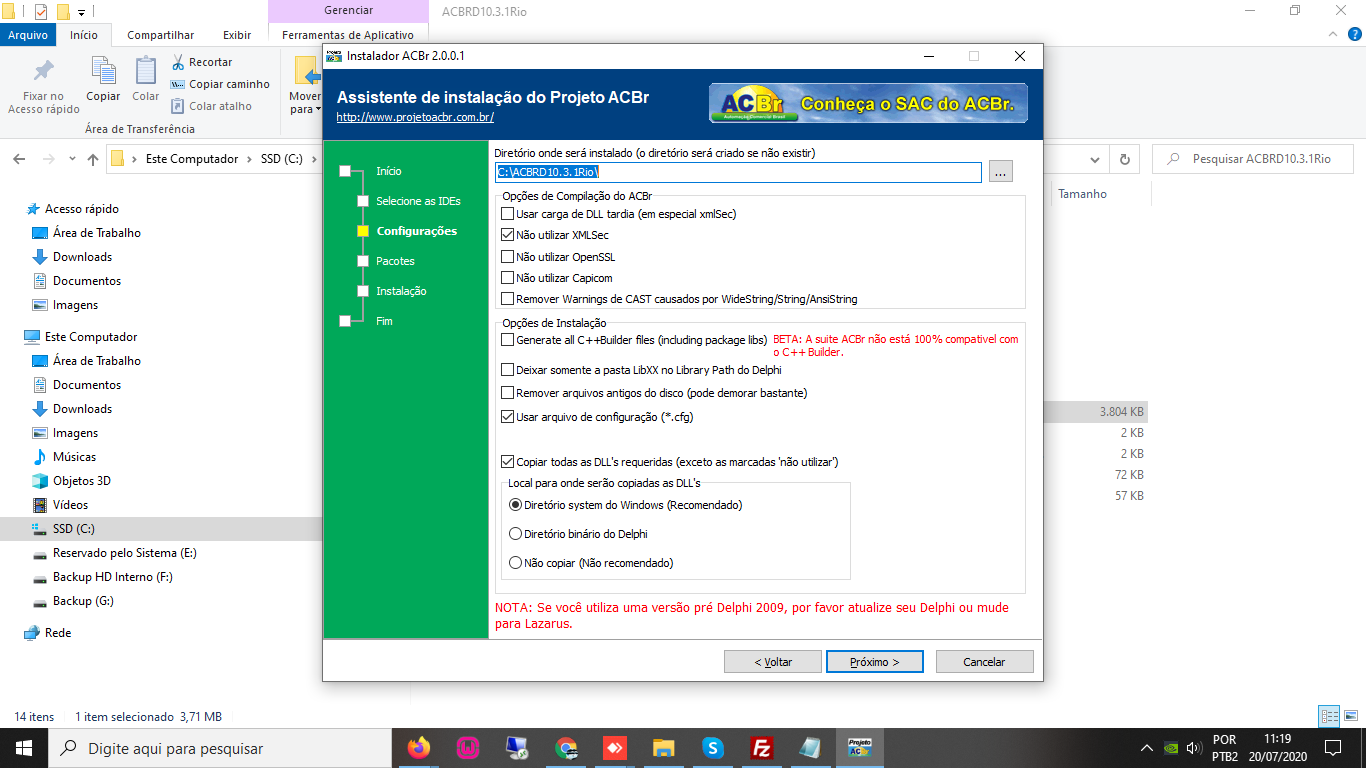Viewport: 1366px width, 768px height.
Task: Uncheck Copiar todas as DLL's requeridas
Action: click(507, 462)
